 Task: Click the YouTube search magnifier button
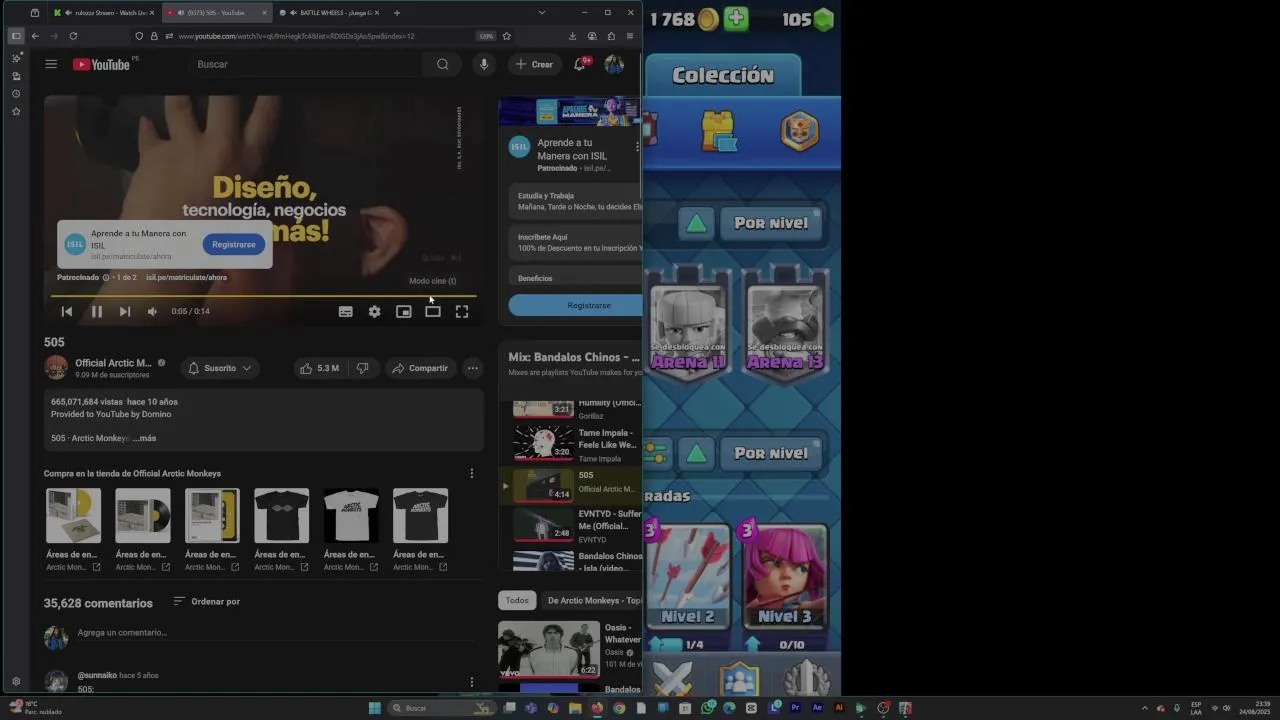click(x=442, y=64)
